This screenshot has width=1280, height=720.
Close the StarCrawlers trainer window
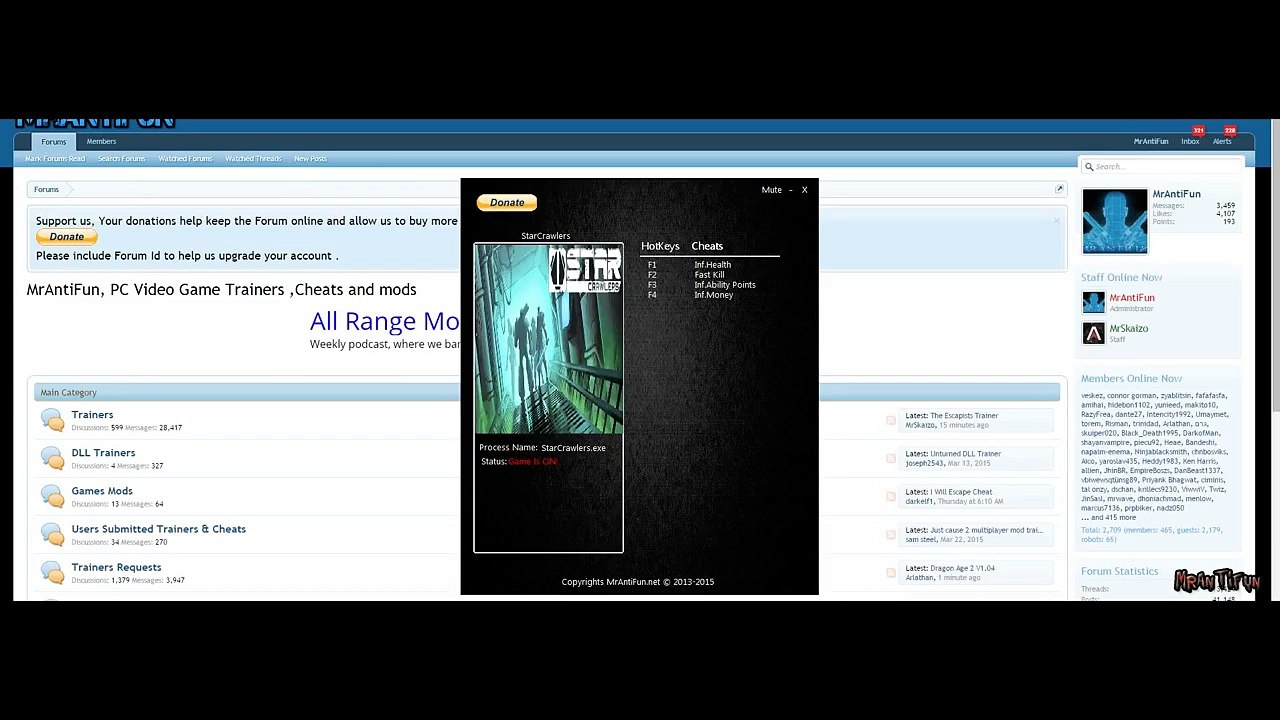coord(804,190)
